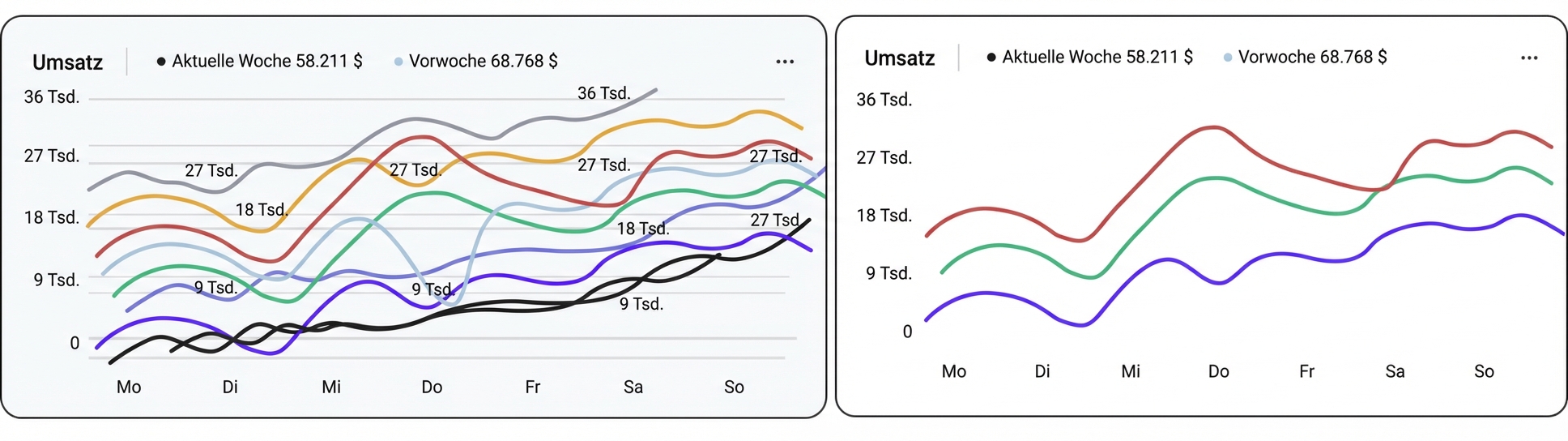Click the black legend dot in left chart
This screenshot has width=1568, height=441.
coord(161,62)
